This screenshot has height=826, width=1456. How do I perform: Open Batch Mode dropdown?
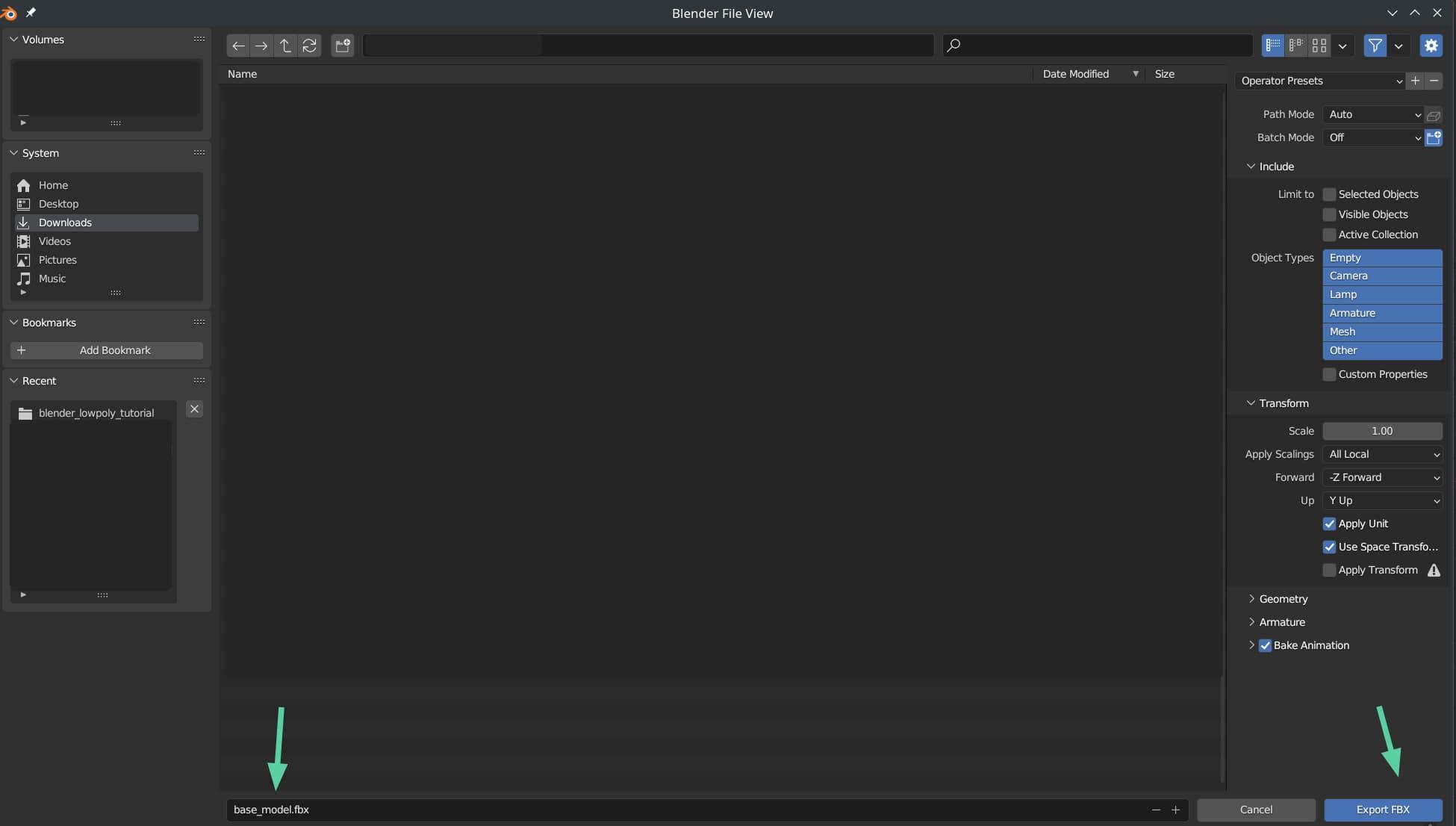tap(1373, 137)
